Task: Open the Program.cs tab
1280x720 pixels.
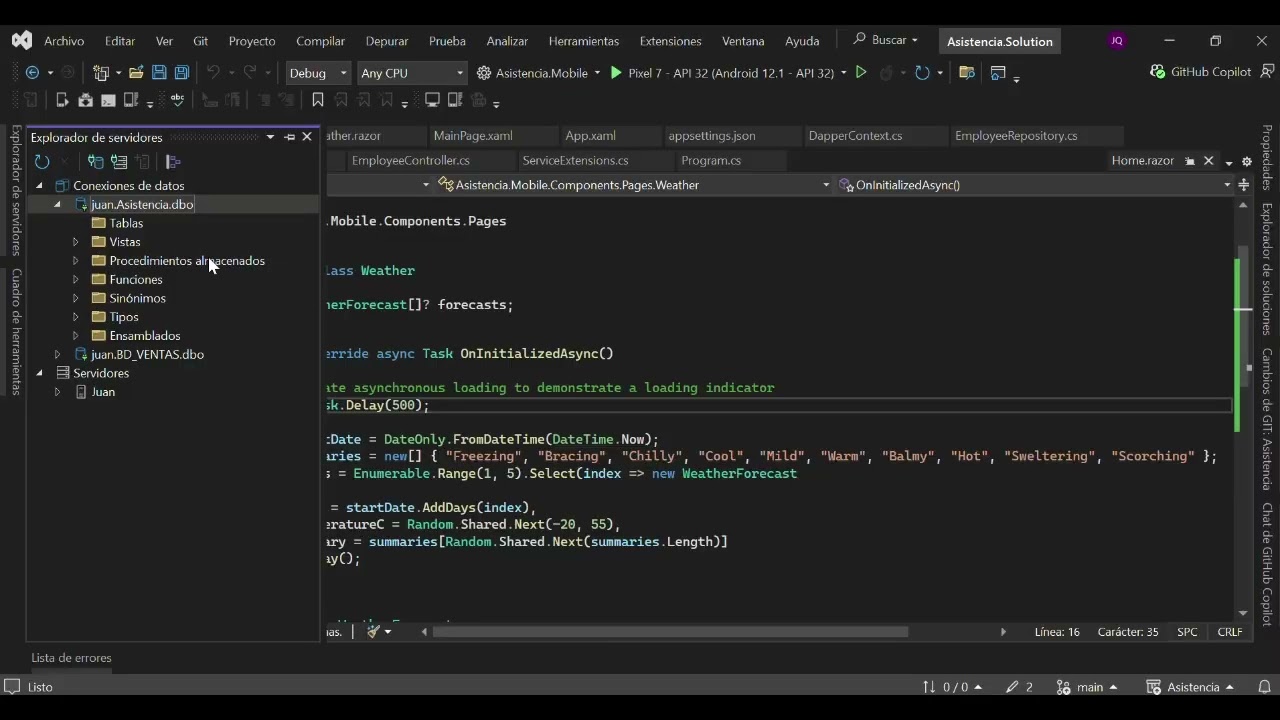Action: [x=711, y=160]
